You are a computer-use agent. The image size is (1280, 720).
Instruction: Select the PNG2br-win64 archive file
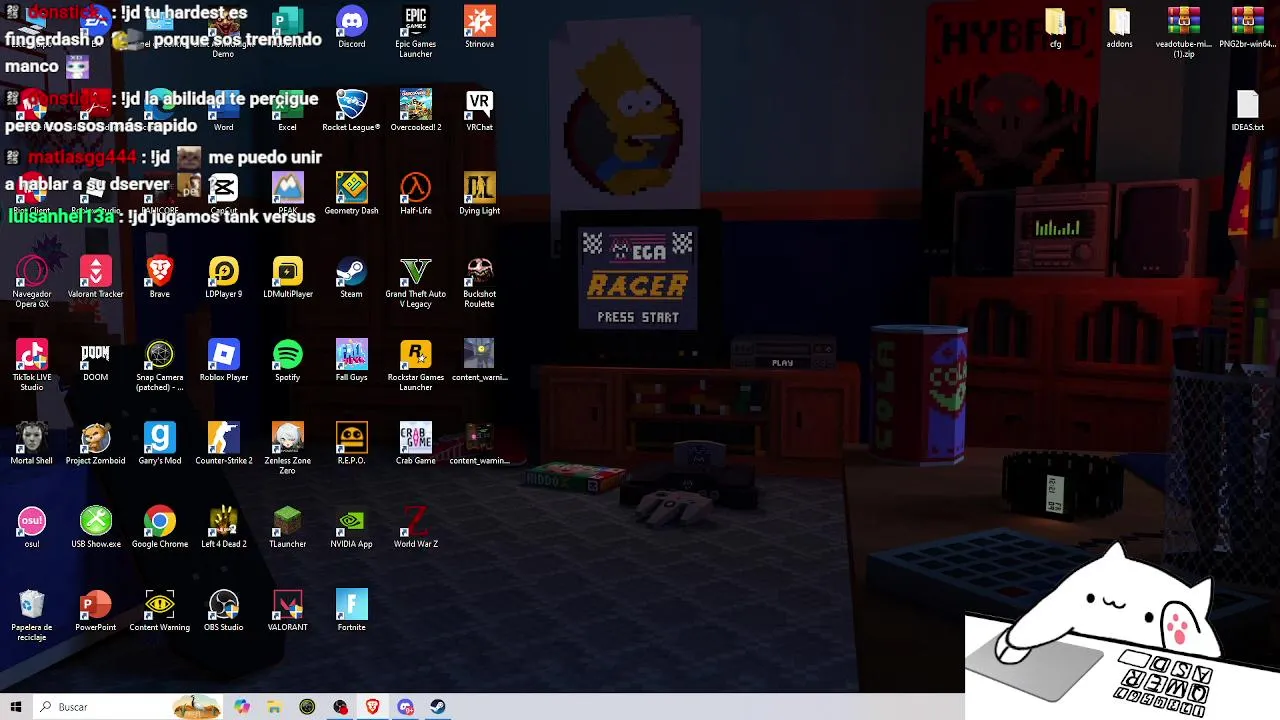1247,27
